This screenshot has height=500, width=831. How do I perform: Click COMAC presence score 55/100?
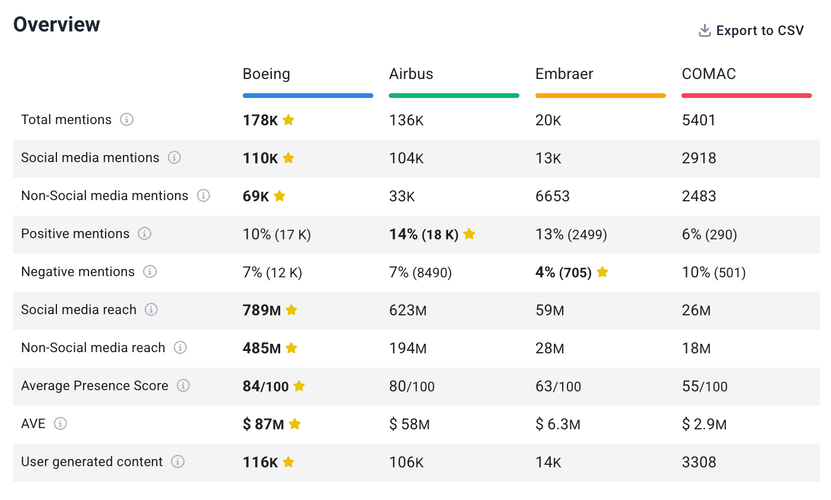pos(704,386)
